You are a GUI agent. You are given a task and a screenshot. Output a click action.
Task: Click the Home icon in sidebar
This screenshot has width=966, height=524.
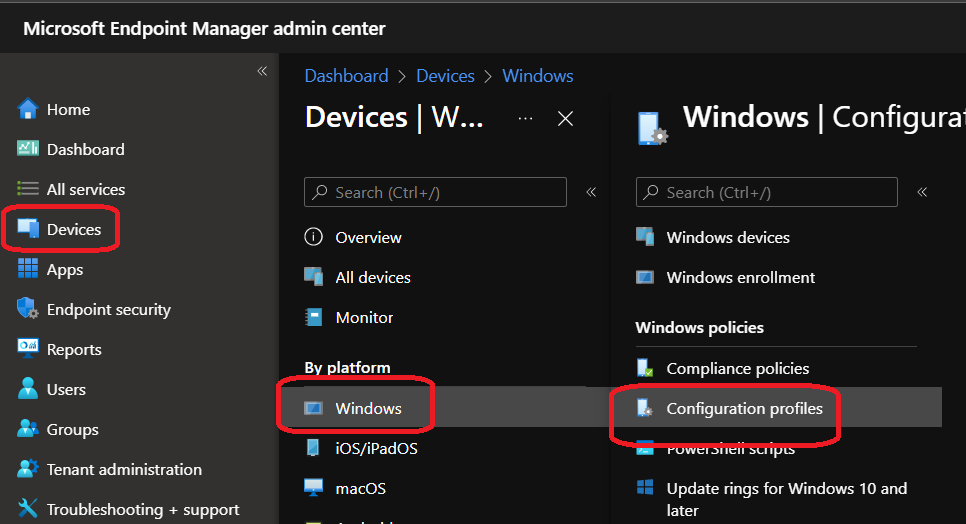coord(28,110)
